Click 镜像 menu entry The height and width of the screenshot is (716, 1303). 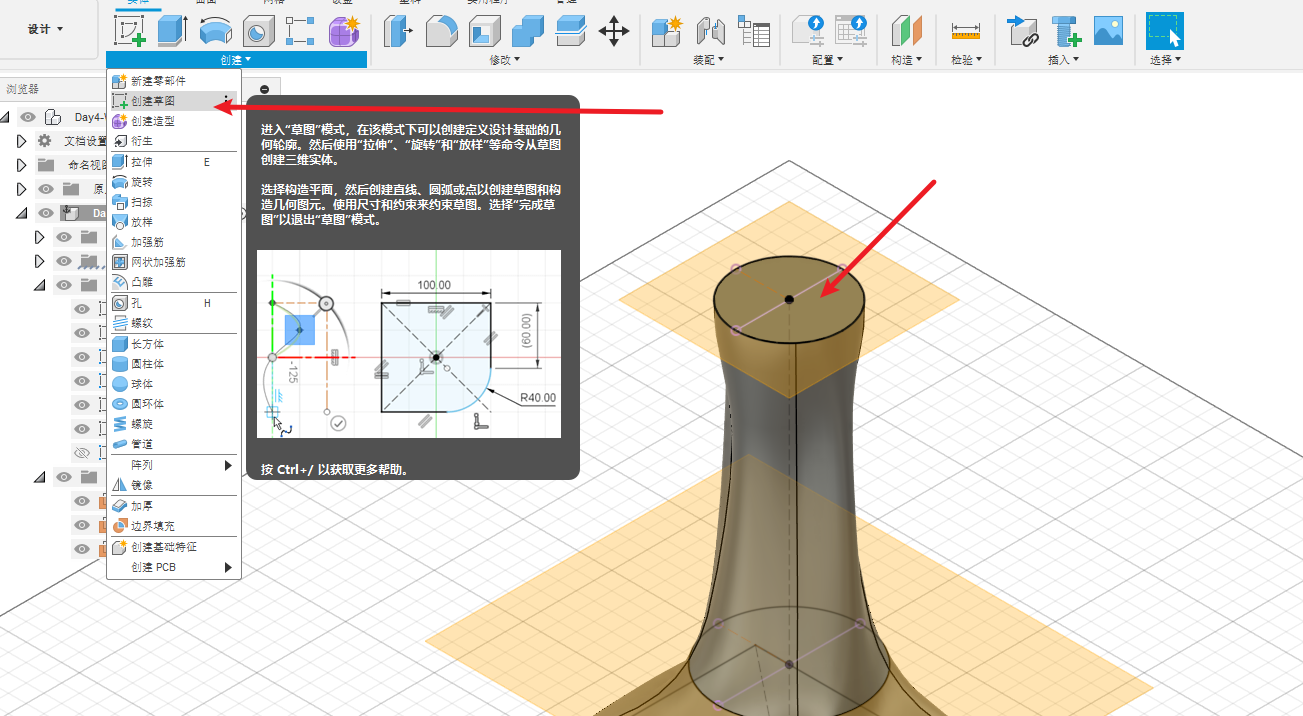coord(142,485)
